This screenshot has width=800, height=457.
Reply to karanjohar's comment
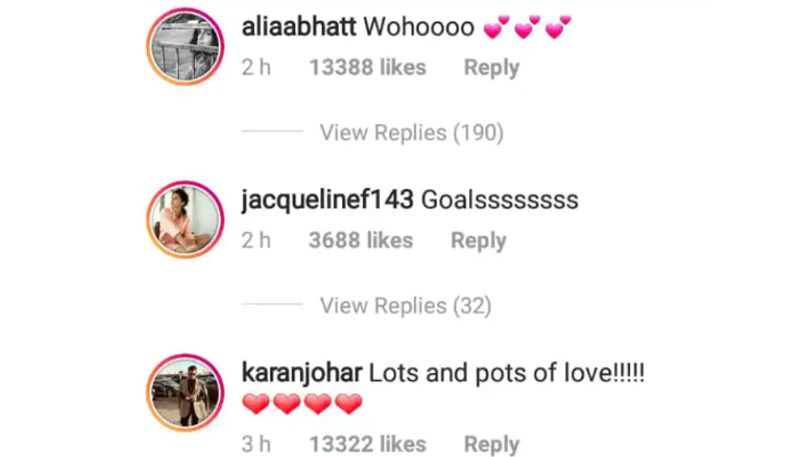point(491,444)
